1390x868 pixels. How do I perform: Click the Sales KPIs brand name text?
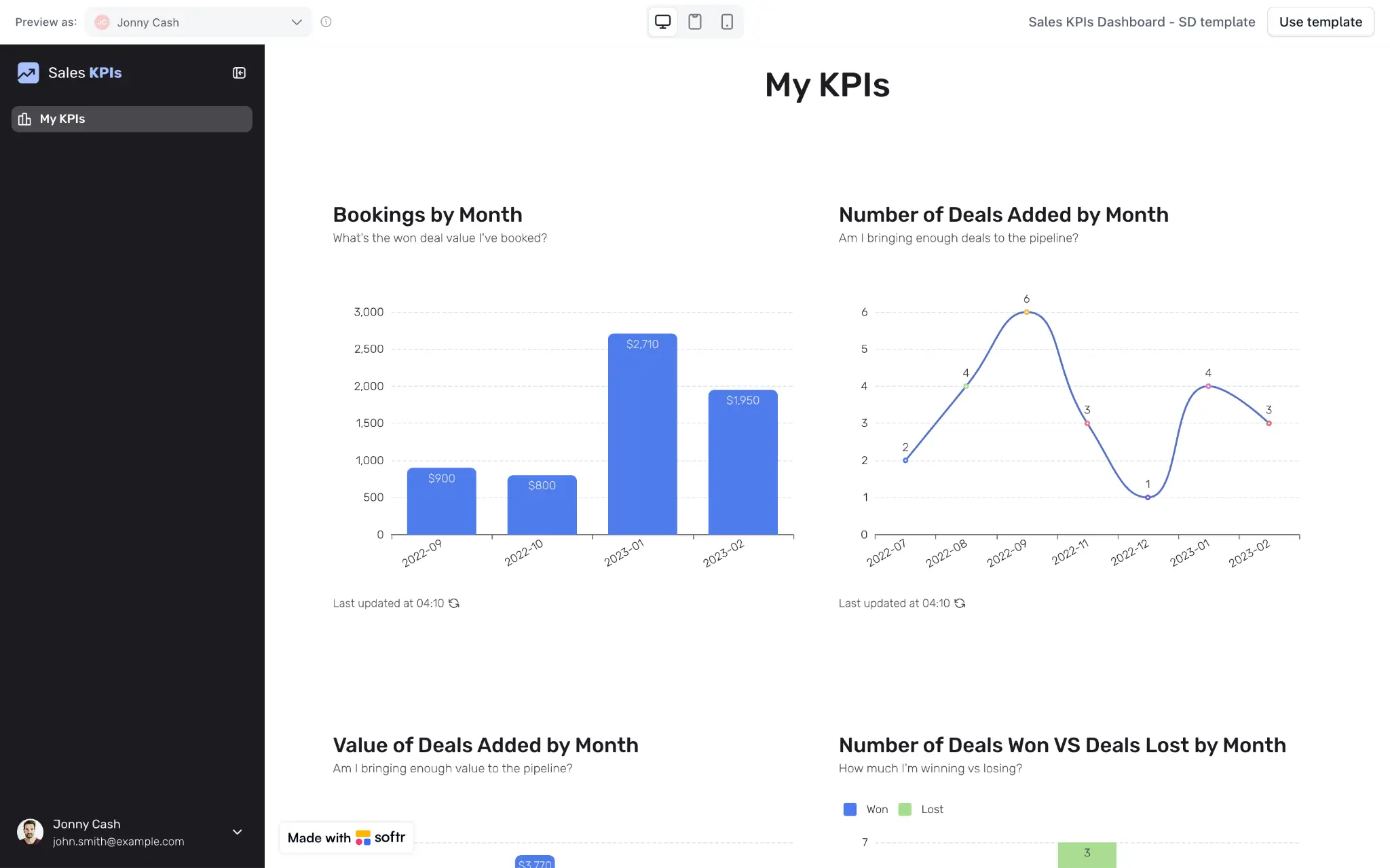click(85, 73)
